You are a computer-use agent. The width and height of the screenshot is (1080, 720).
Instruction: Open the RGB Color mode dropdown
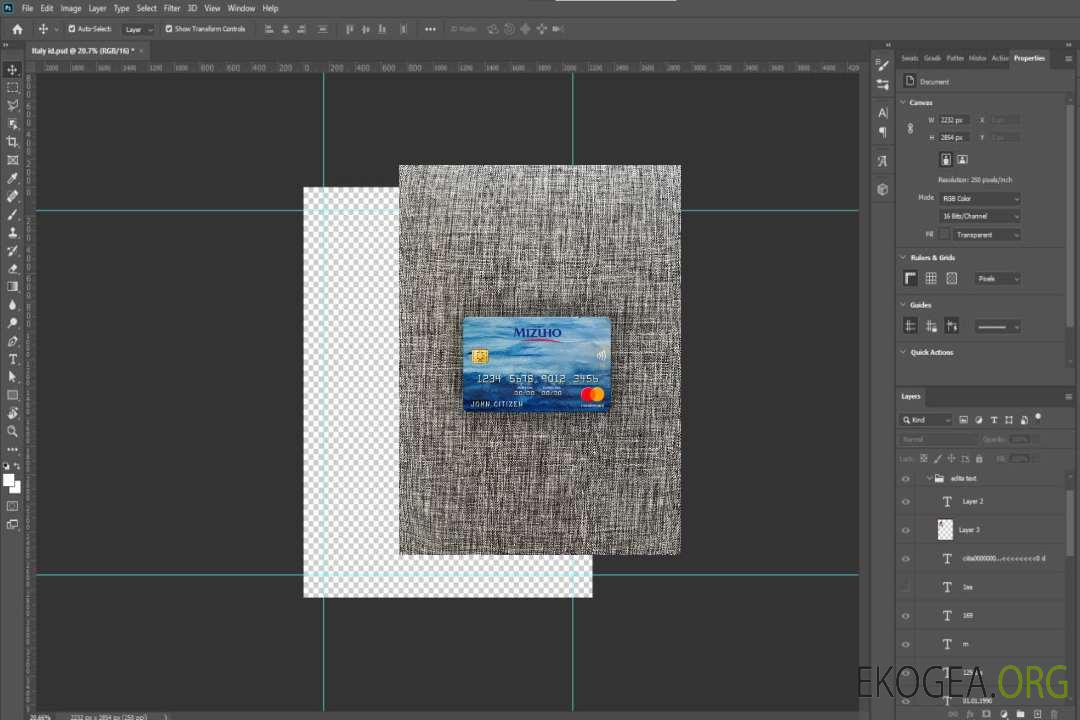(x=979, y=198)
